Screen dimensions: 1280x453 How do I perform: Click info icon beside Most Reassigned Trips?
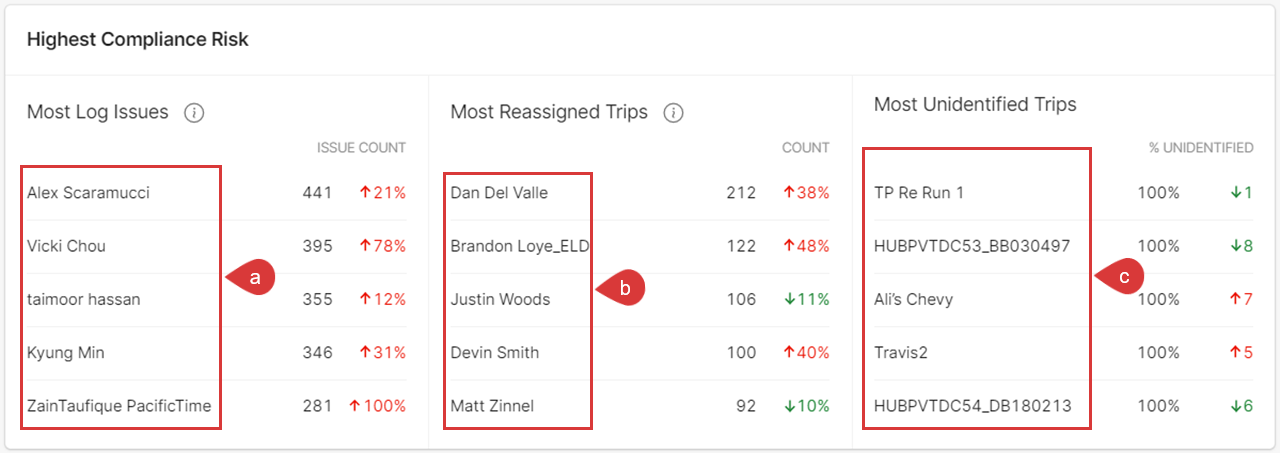pos(674,113)
